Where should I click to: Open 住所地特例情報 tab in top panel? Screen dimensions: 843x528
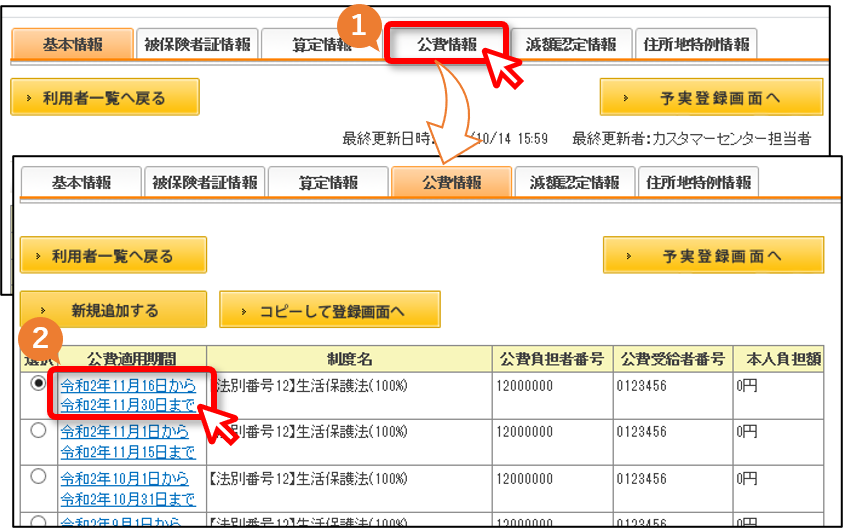(x=696, y=44)
